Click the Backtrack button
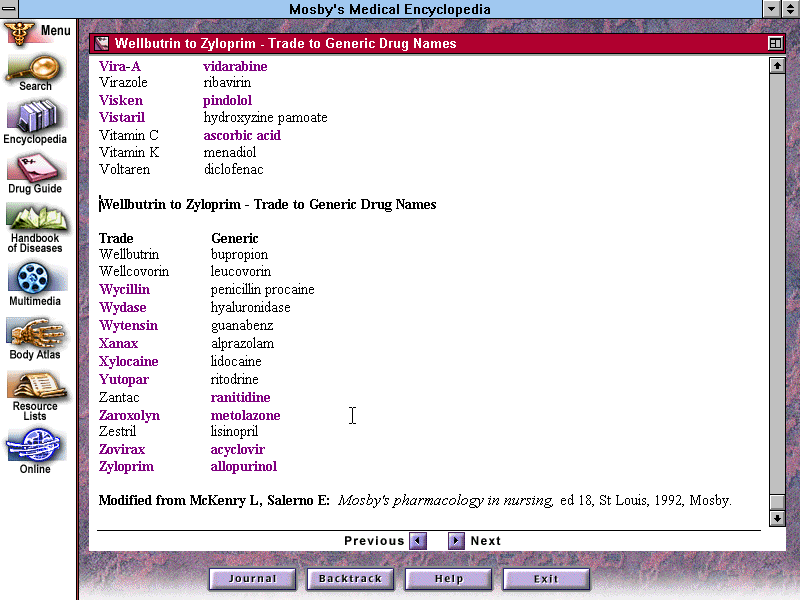Image resolution: width=800 pixels, height=600 pixels. (x=351, y=579)
